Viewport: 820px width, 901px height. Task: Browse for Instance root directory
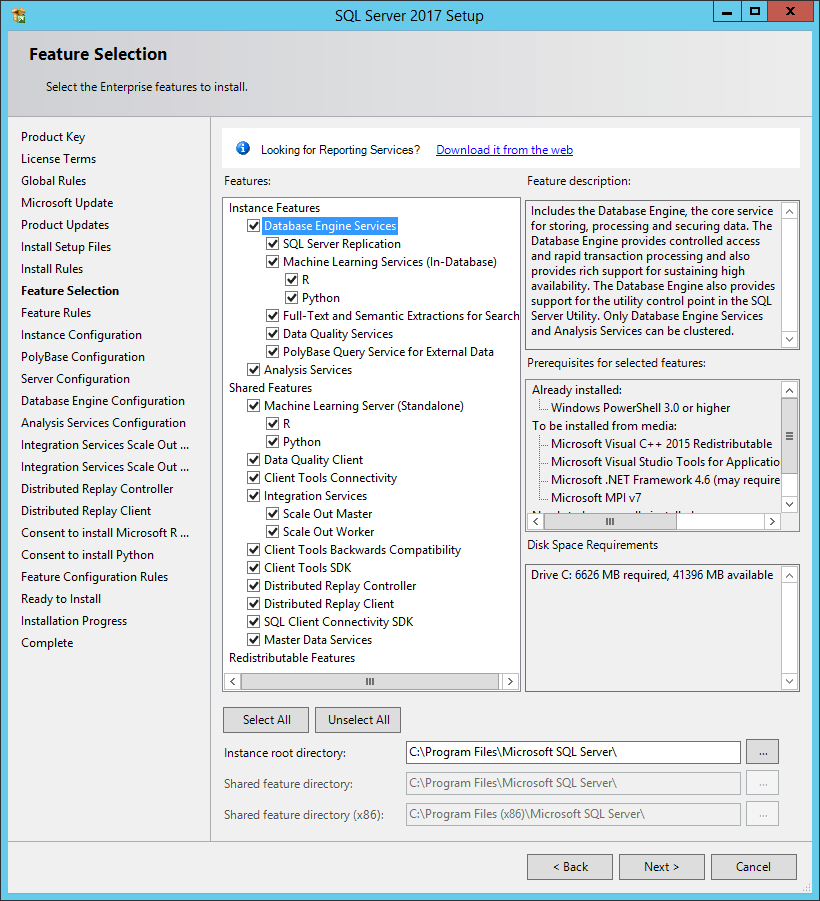763,752
